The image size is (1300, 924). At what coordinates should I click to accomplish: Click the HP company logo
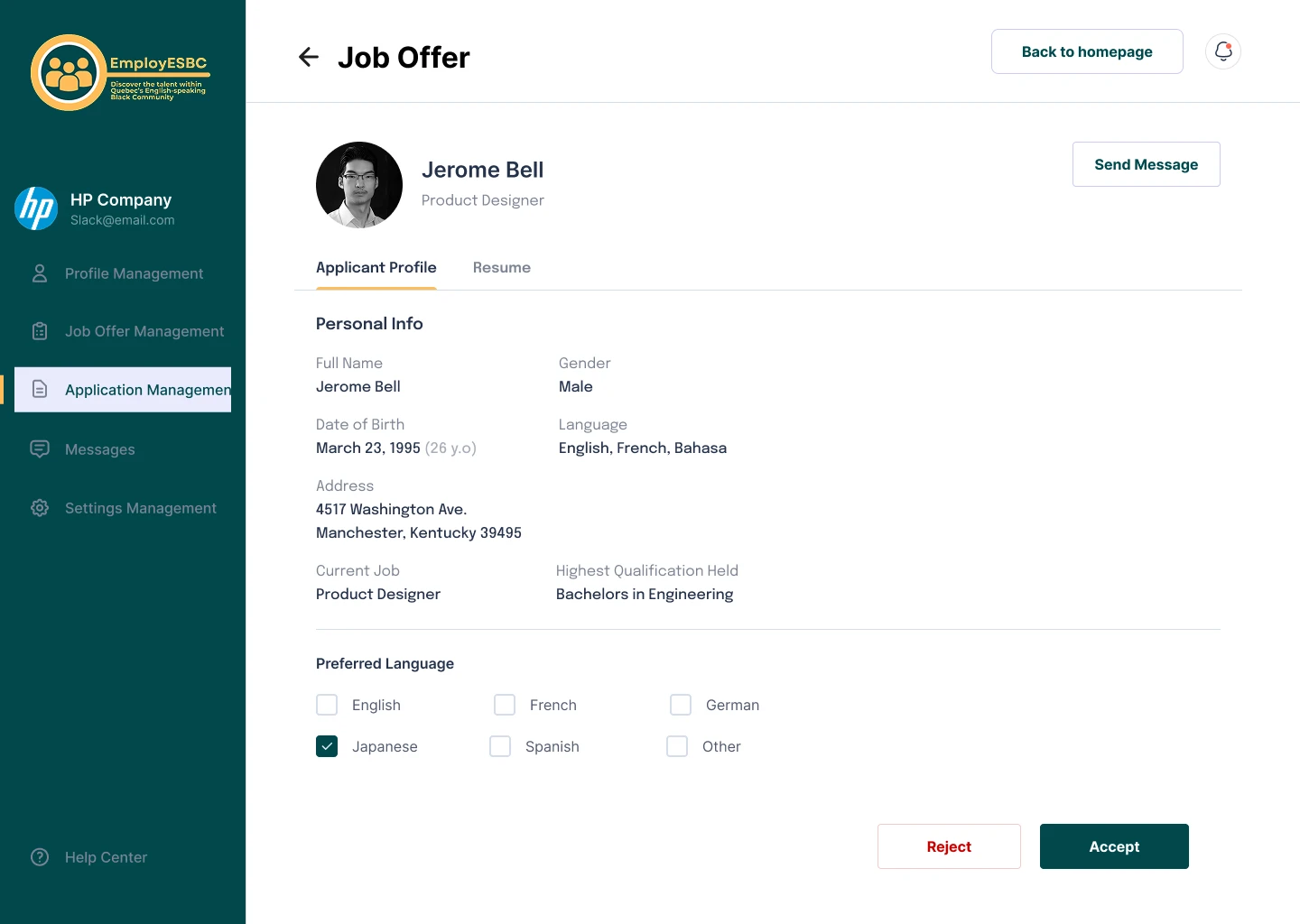[36, 208]
